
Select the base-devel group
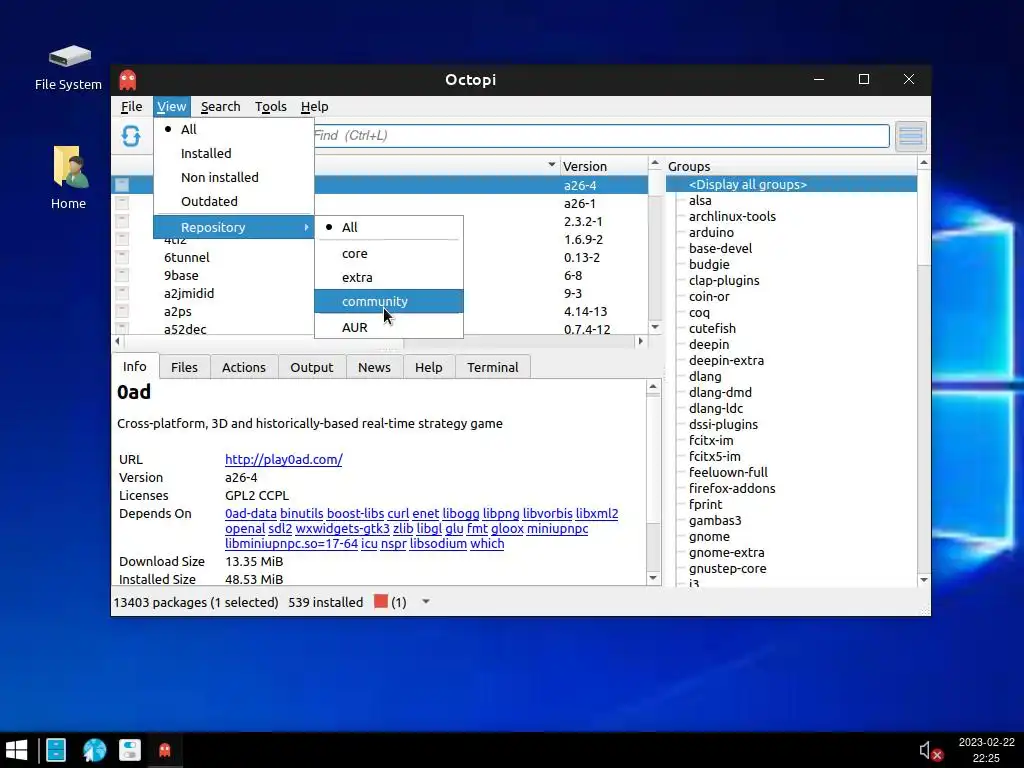(720, 248)
